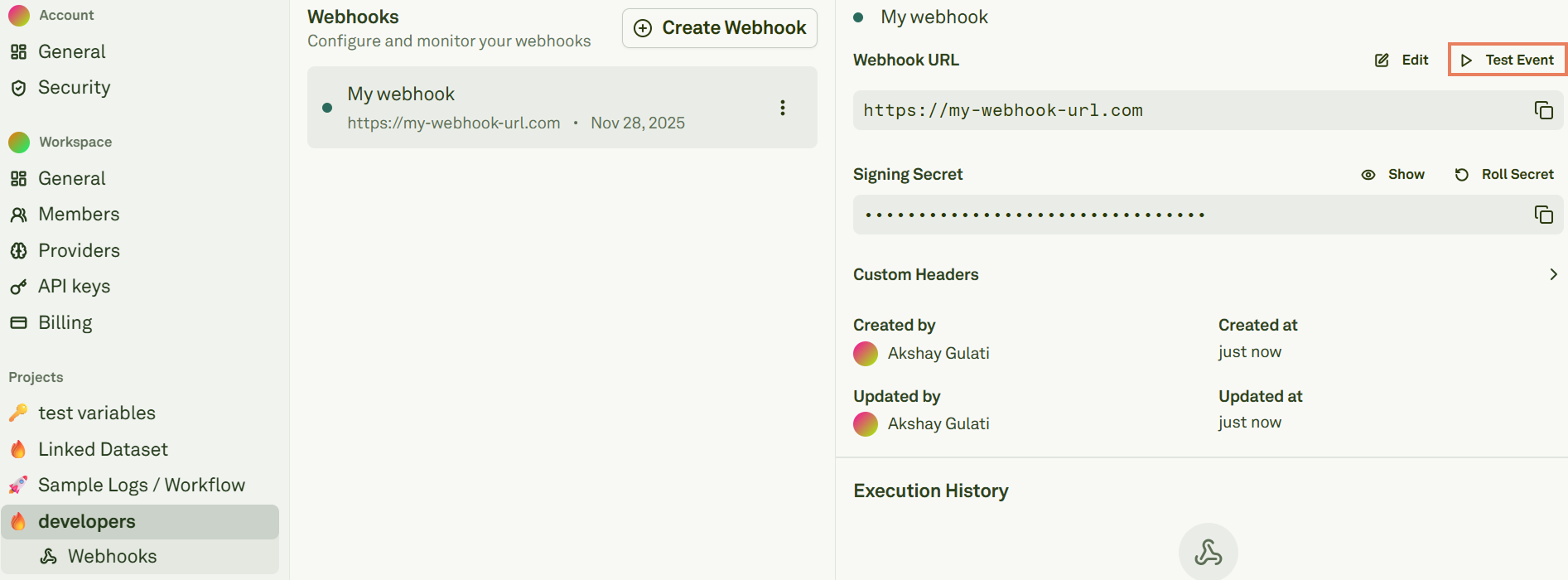Image resolution: width=1568 pixels, height=580 pixels.
Task: Click rotate icon beside Roll Secret
Action: tap(1462, 174)
